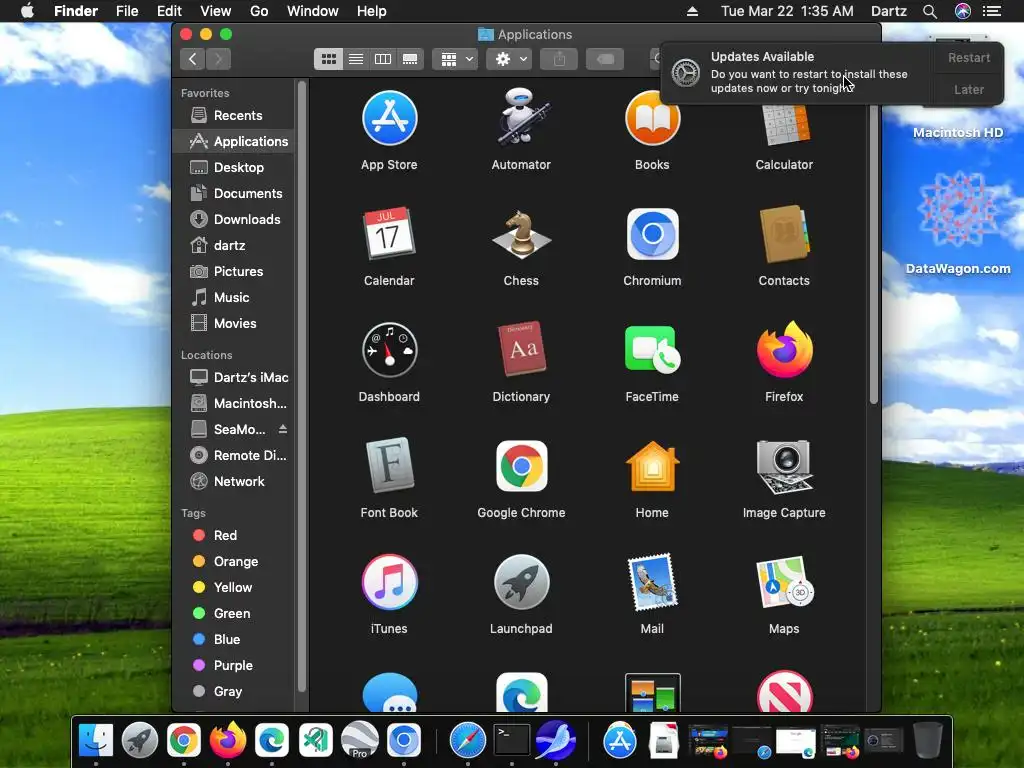Open the Help menu
The width and height of the screenshot is (1024, 768).
click(x=372, y=11)
